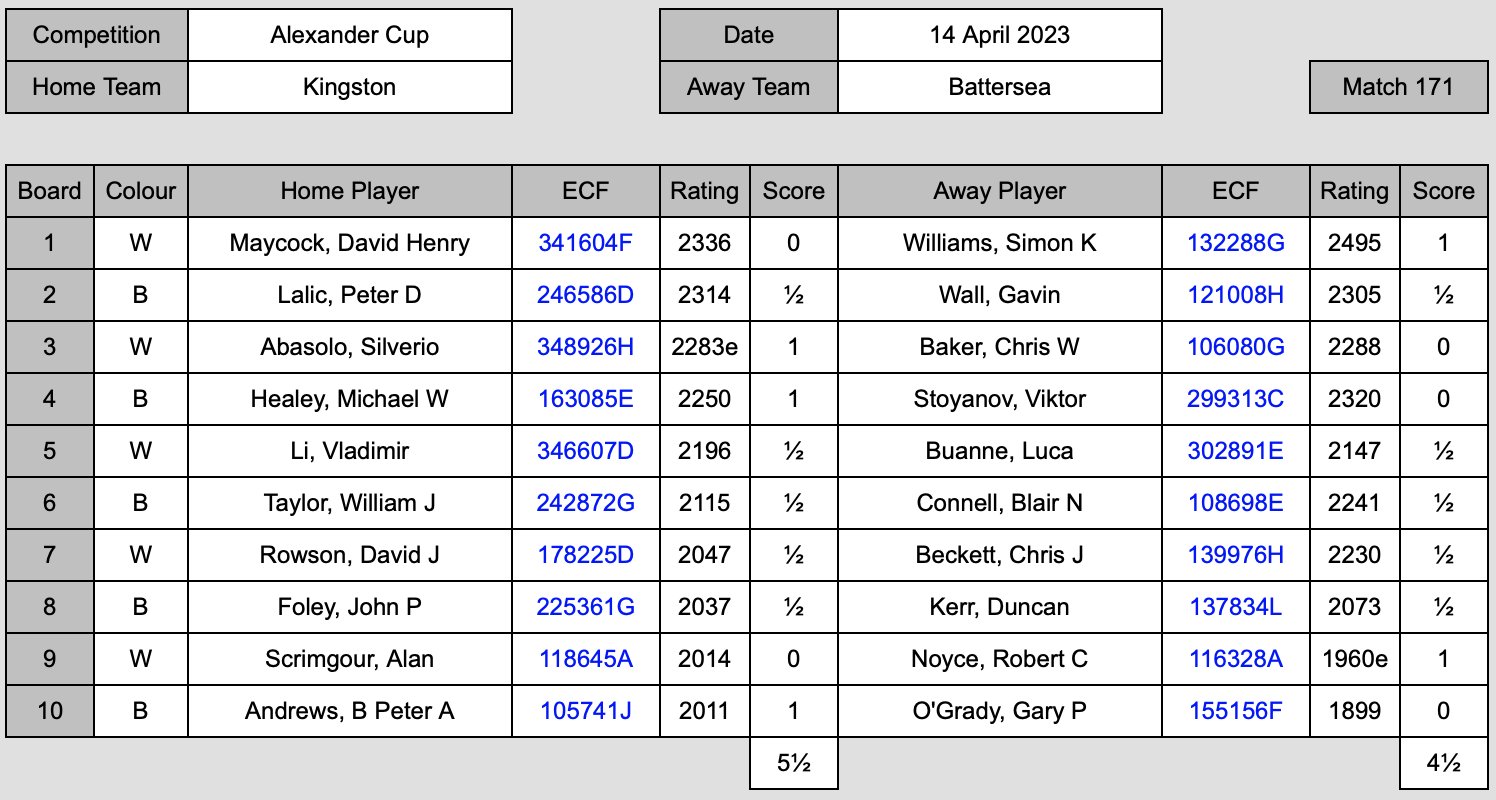Image resolution: width=1496 pixels, height=800 pixels.
Task: Click ECF code 137834L for Duncan Kerr
Action: [x=1236, y=607]
